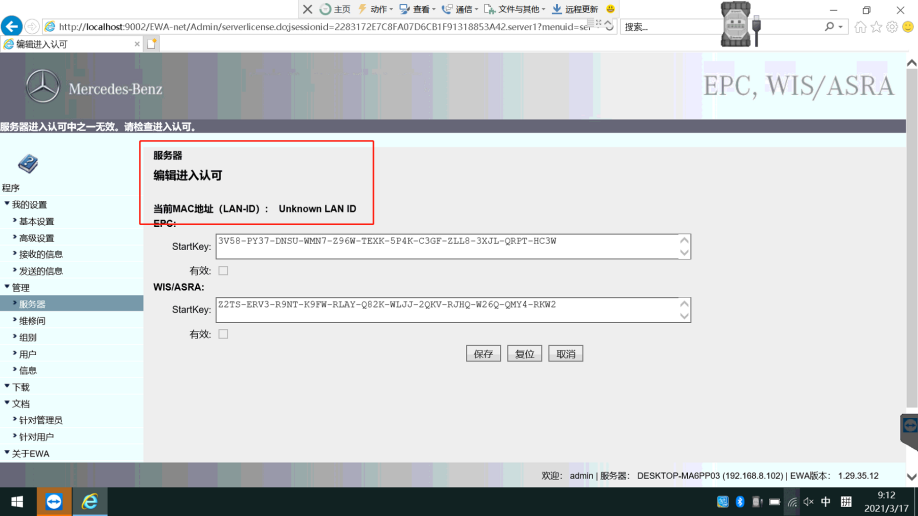This screenshot has height=516, width=918.
Task: Open search provider dropdown arrow
Action: pyautogui.click(x=841, y=27)
